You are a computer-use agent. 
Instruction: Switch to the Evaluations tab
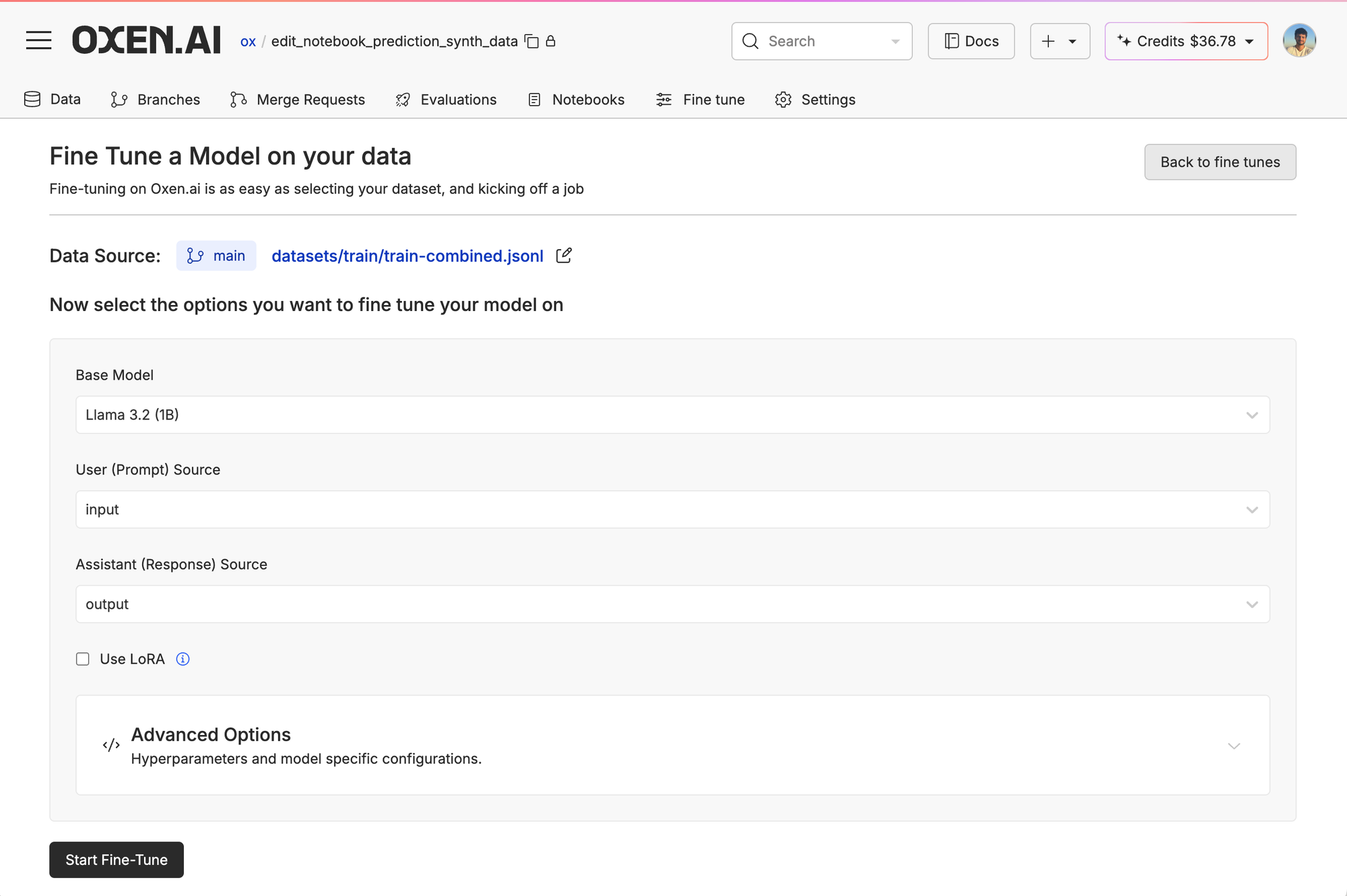tap(446, 100)
